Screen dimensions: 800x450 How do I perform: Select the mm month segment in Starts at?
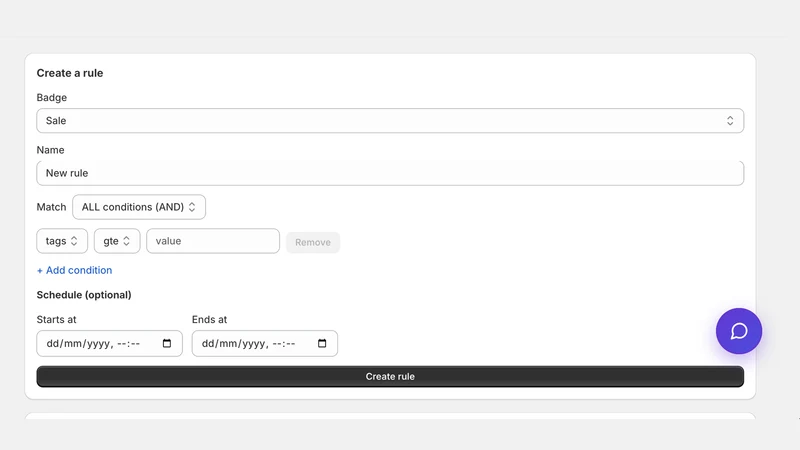[x=70, y=343]
